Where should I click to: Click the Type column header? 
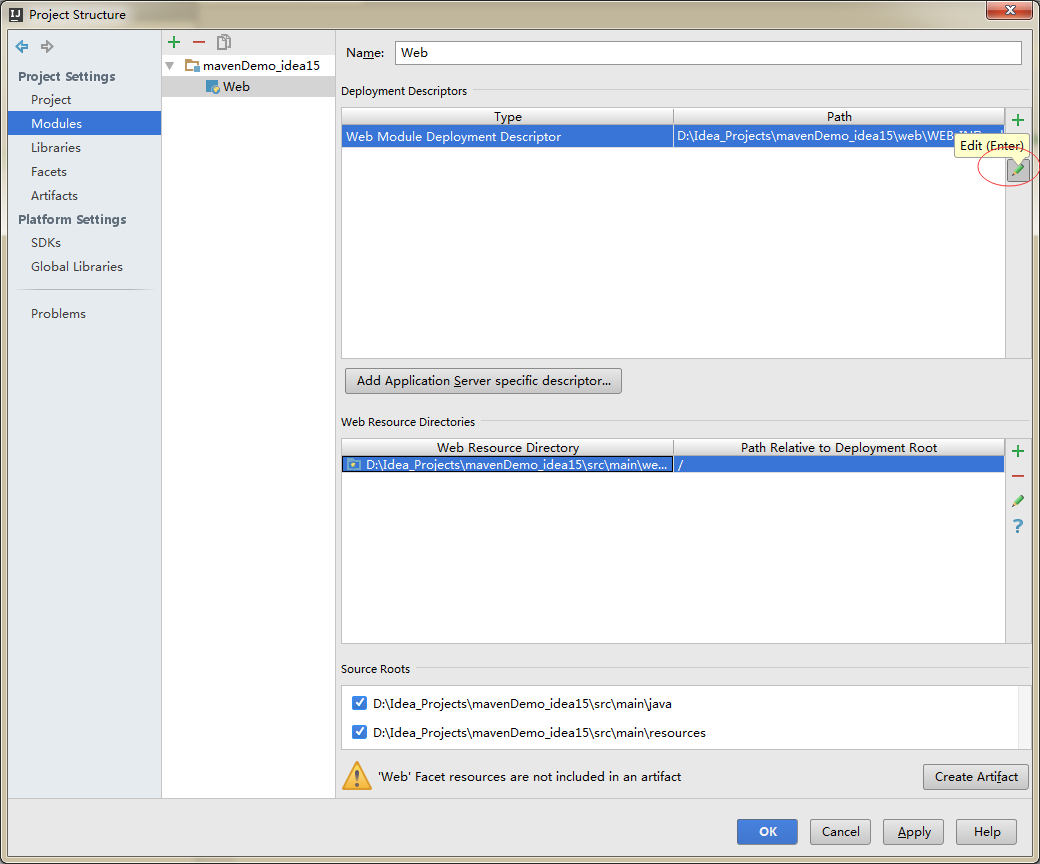[507, 117]
